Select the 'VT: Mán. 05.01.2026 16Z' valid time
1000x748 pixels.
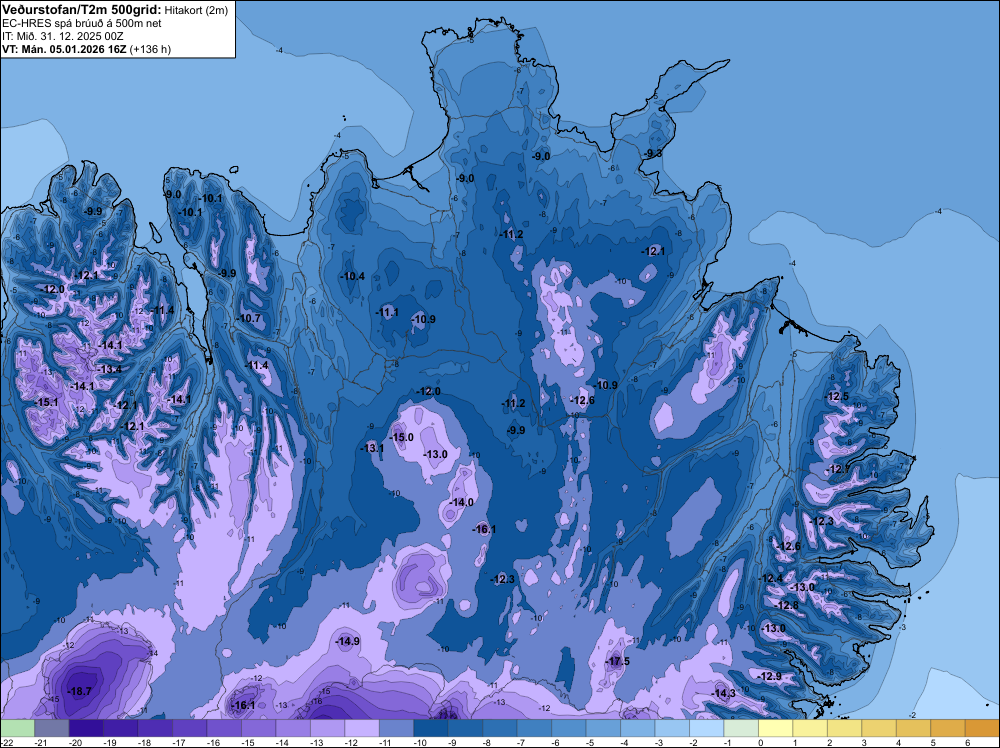[x=64, y=49]
